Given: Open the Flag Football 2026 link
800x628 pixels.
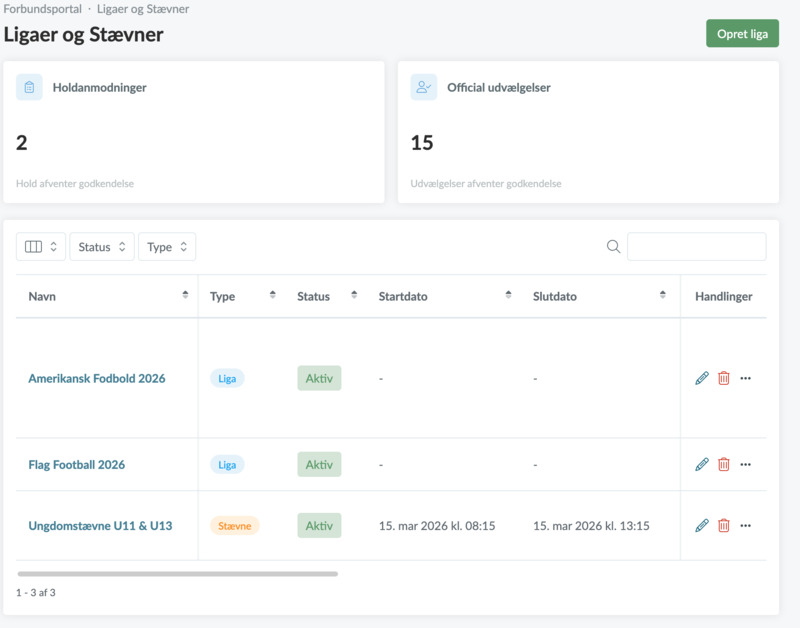Looking at the screenshot, I should (77, 465).
